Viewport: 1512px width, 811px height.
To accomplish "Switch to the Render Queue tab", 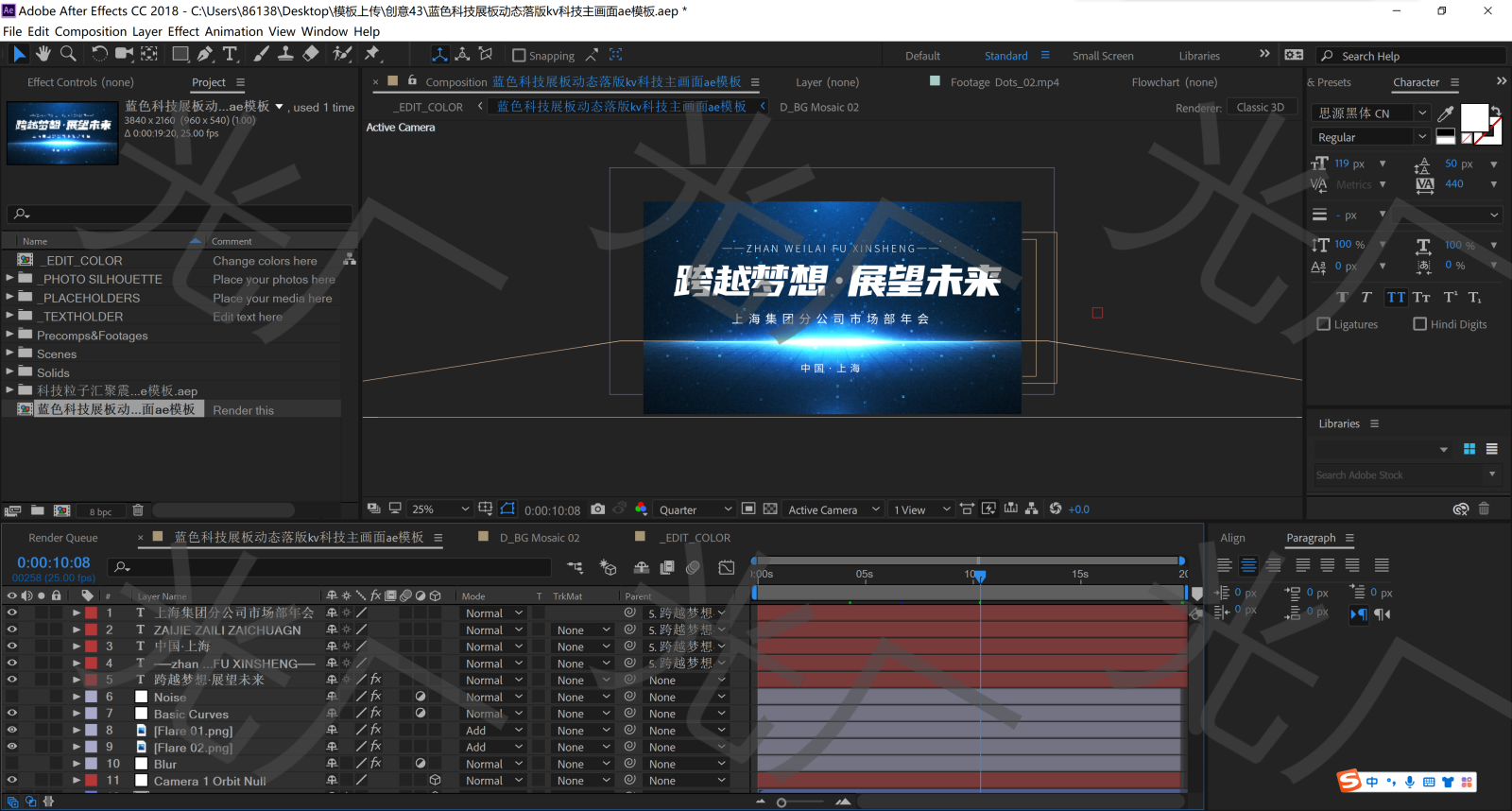I will 63,538.
